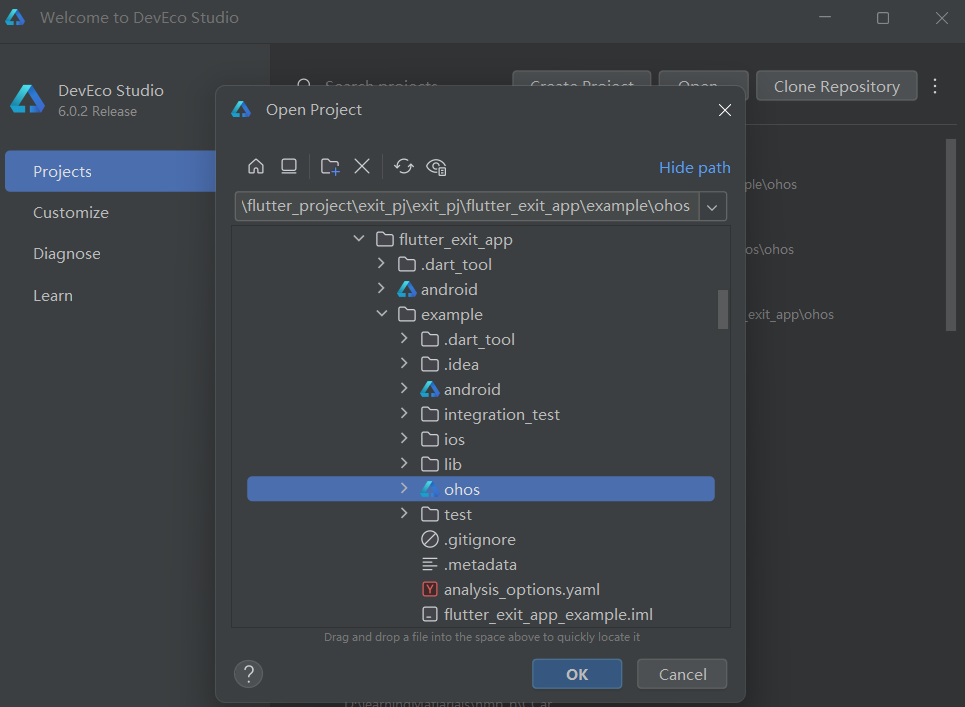Screen dimensions: 965x707
Task: Click the Desktop directory toolbar icon
Action: [289, 166]
